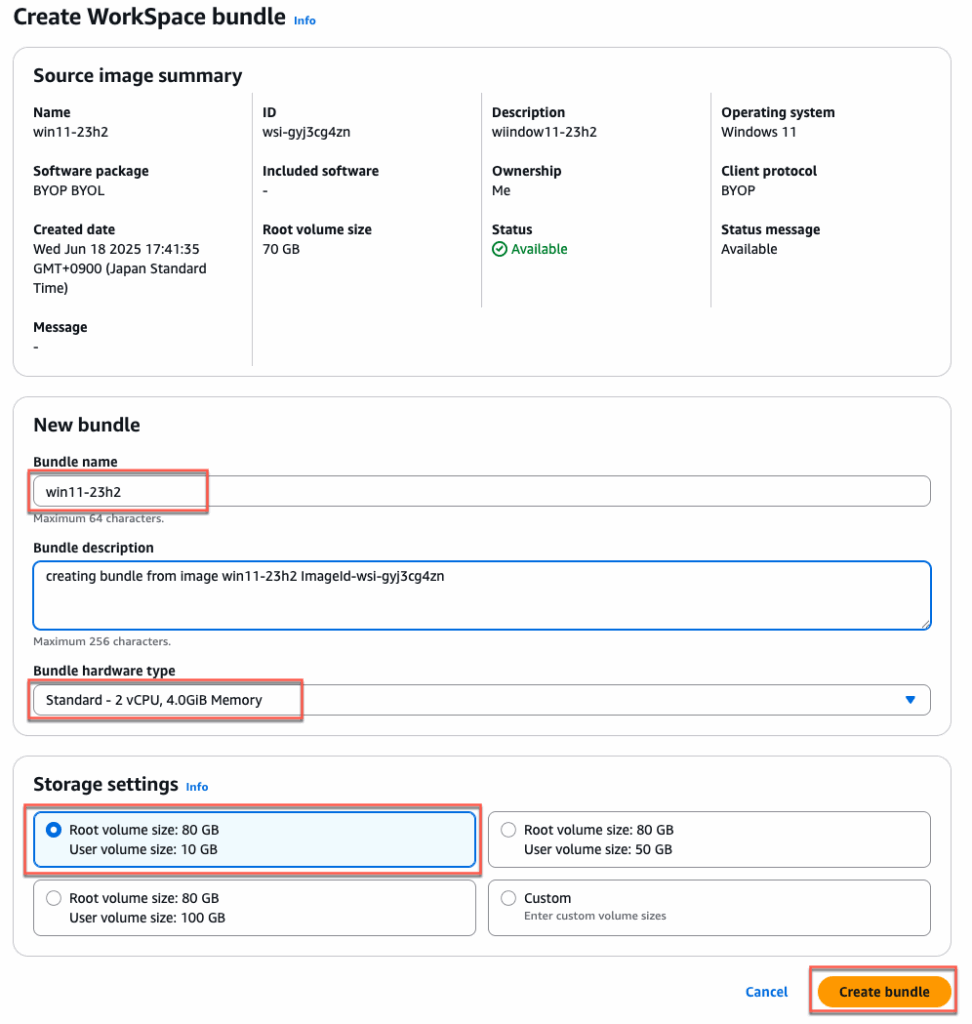The width and height of the screenshot is (972, 1024).
Task: Click the Windows 11 operating system value
Action: click(x=758, y=132)
